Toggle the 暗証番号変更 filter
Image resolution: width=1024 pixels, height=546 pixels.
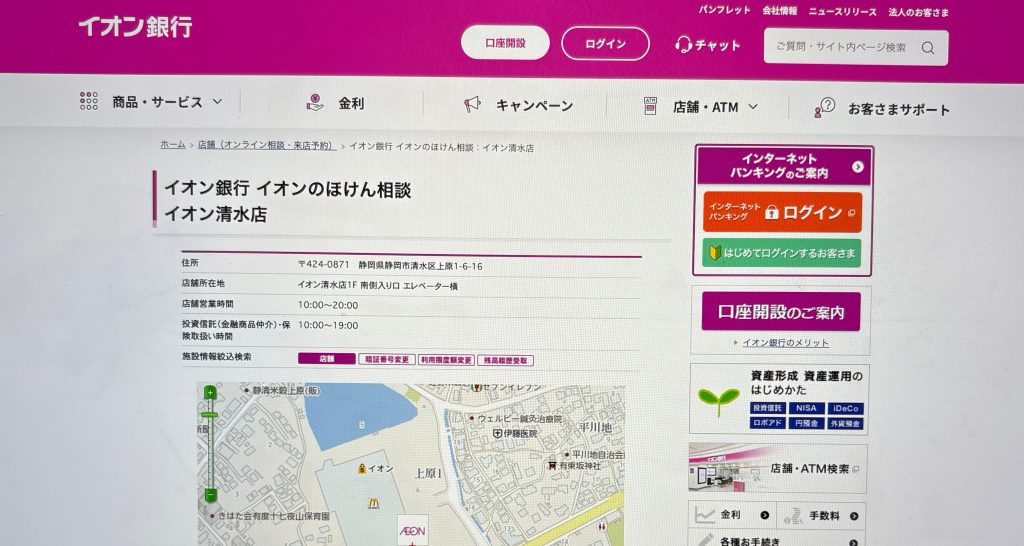386,359
